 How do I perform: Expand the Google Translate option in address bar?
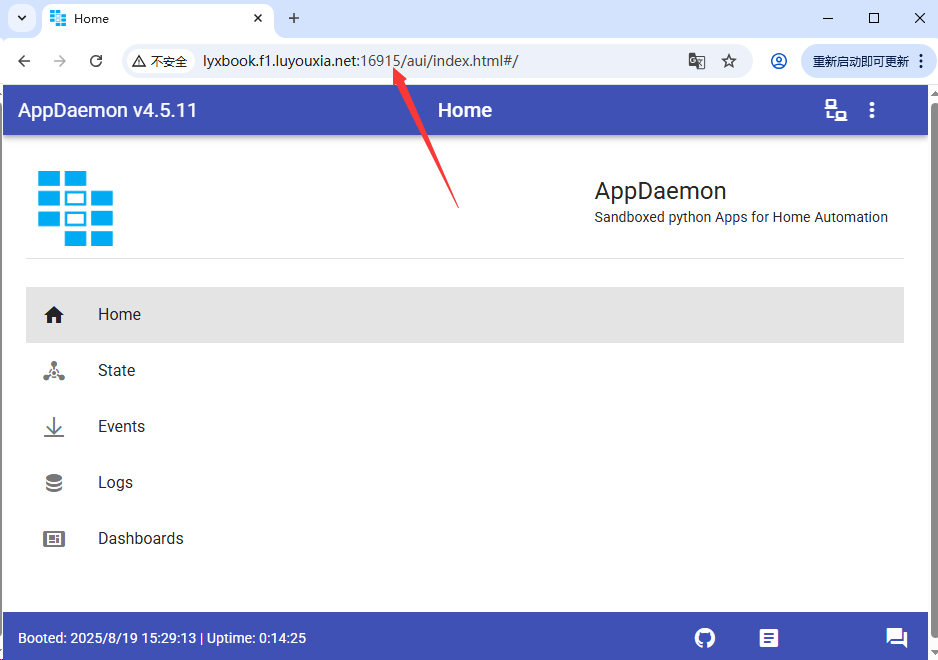click(696, 61)
